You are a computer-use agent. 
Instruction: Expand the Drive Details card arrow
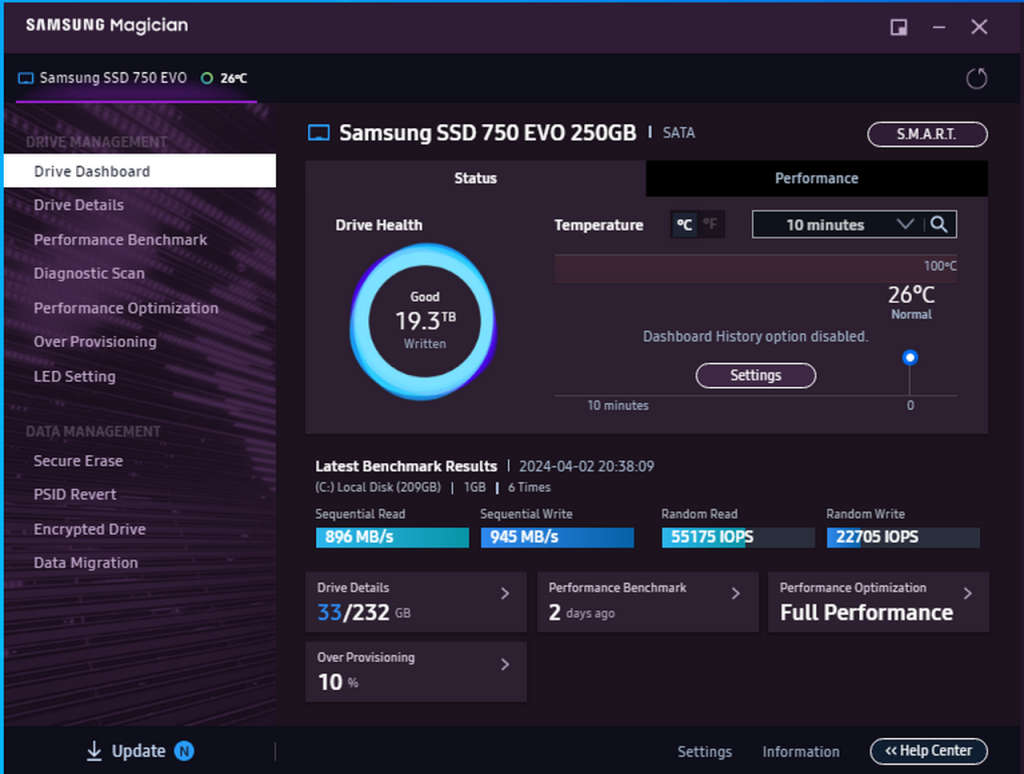pyautogui.click(x=505, y=593)
